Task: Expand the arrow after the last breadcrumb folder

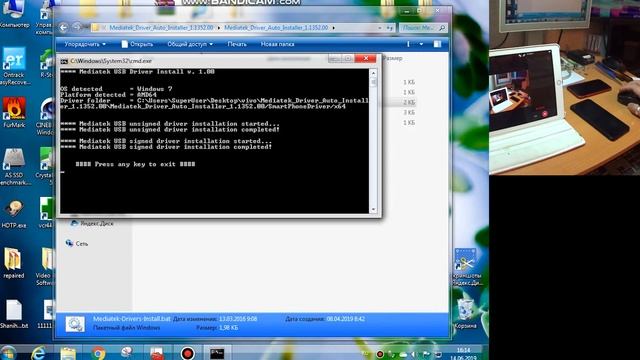Action: (333, 28)
